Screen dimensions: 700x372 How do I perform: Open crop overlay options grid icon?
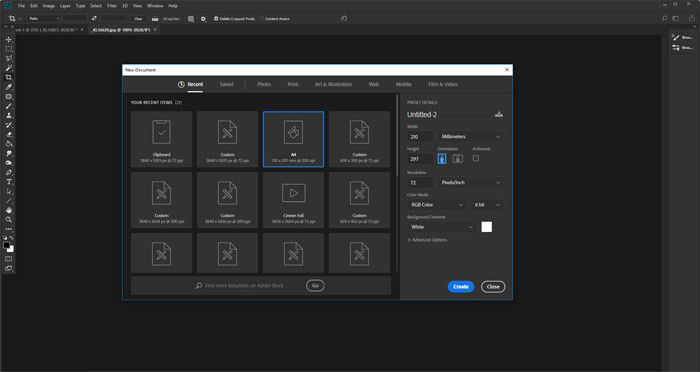point(191,19)
